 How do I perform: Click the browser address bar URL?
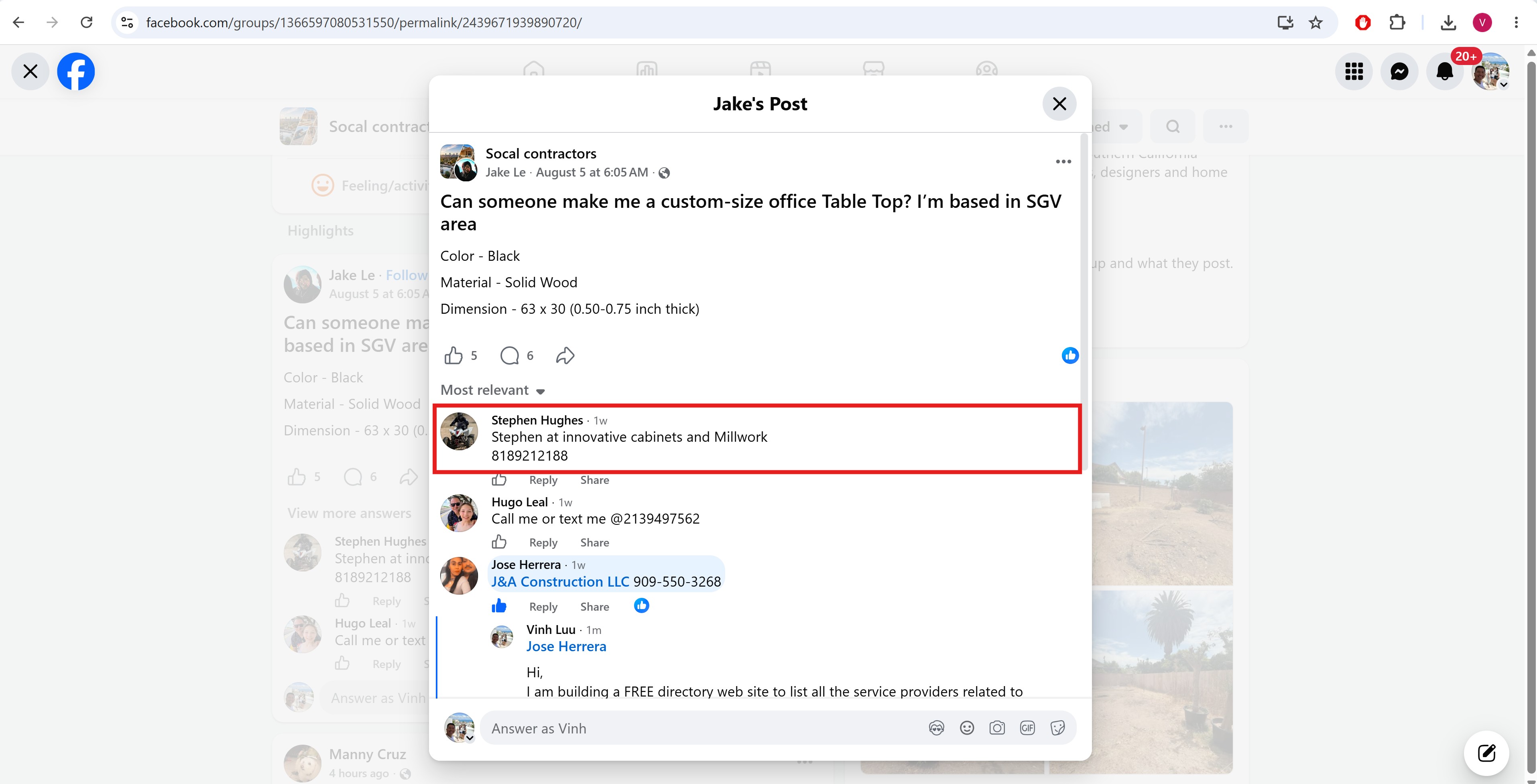(x=363, y=23)
